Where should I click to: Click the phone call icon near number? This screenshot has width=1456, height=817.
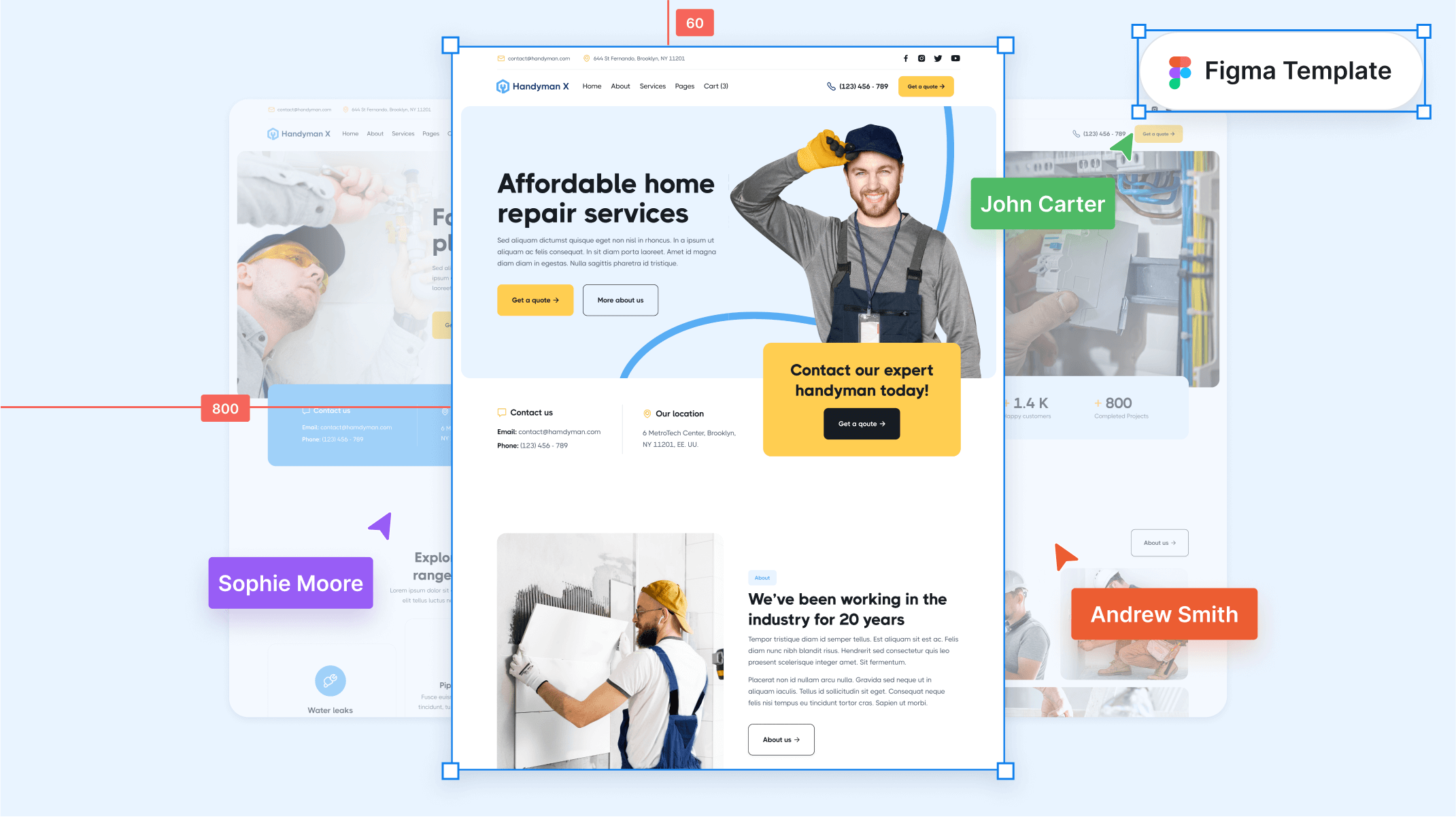coord(830,86)
